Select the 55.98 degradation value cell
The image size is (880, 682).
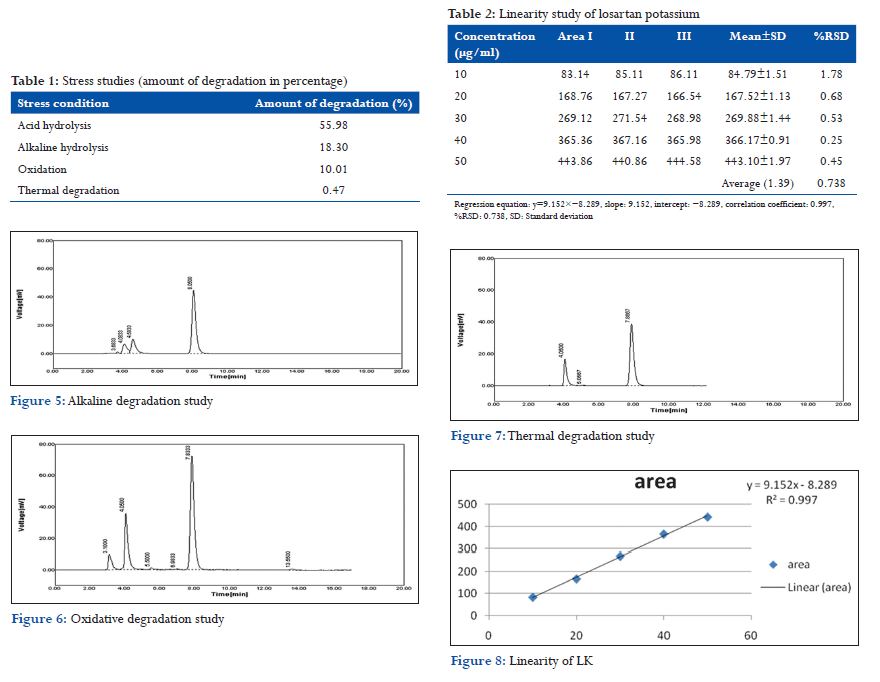(x=333, y=126)
